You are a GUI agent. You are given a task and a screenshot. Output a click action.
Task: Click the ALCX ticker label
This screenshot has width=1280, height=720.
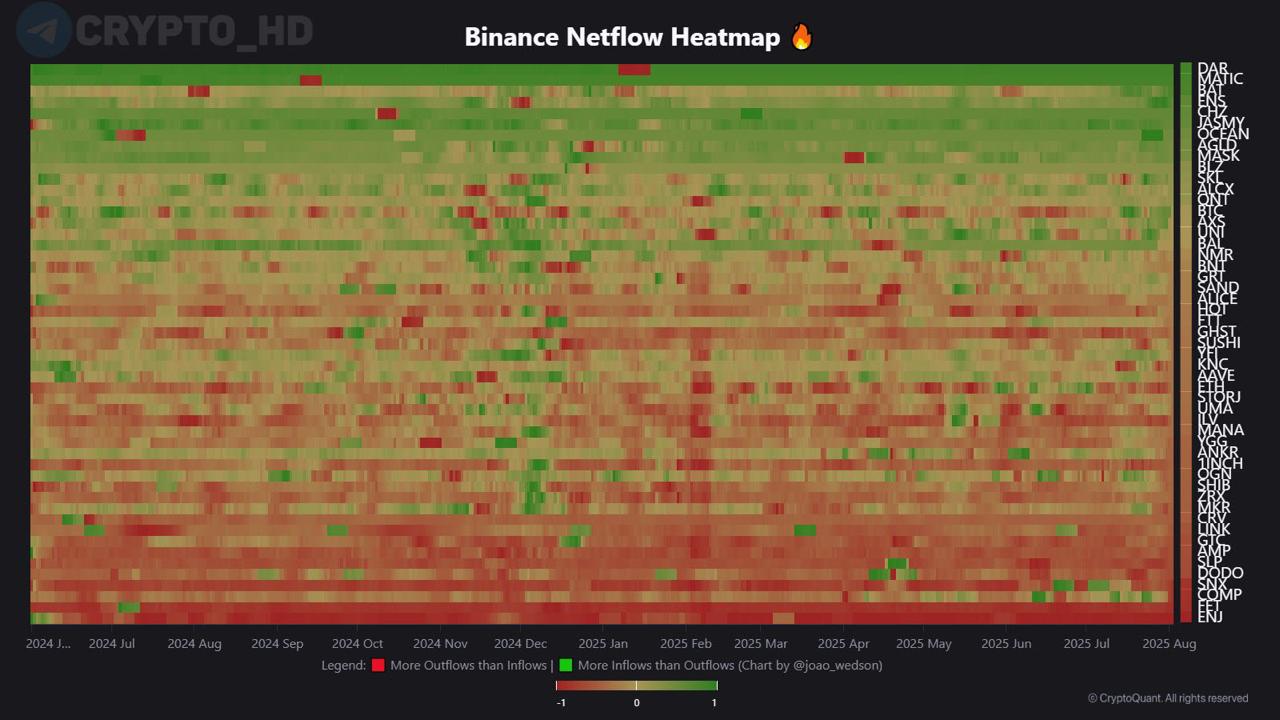click(1216, 189)
